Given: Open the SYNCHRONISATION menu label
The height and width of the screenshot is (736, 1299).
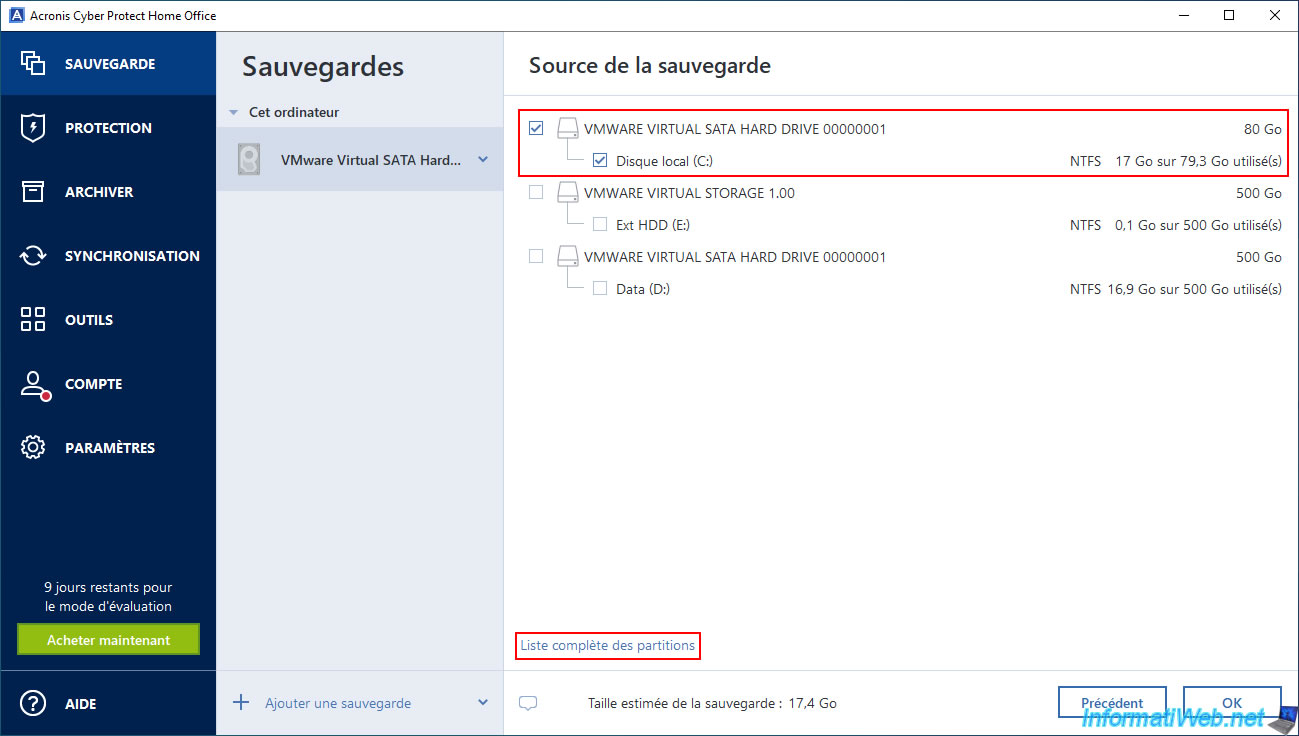Looking at the screenshot, I should pos(132,256).
